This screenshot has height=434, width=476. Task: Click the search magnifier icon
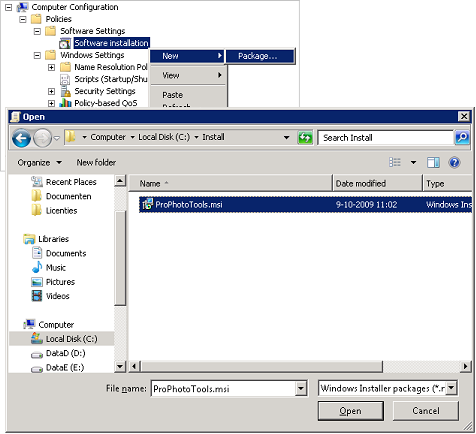tap(462, 137)
